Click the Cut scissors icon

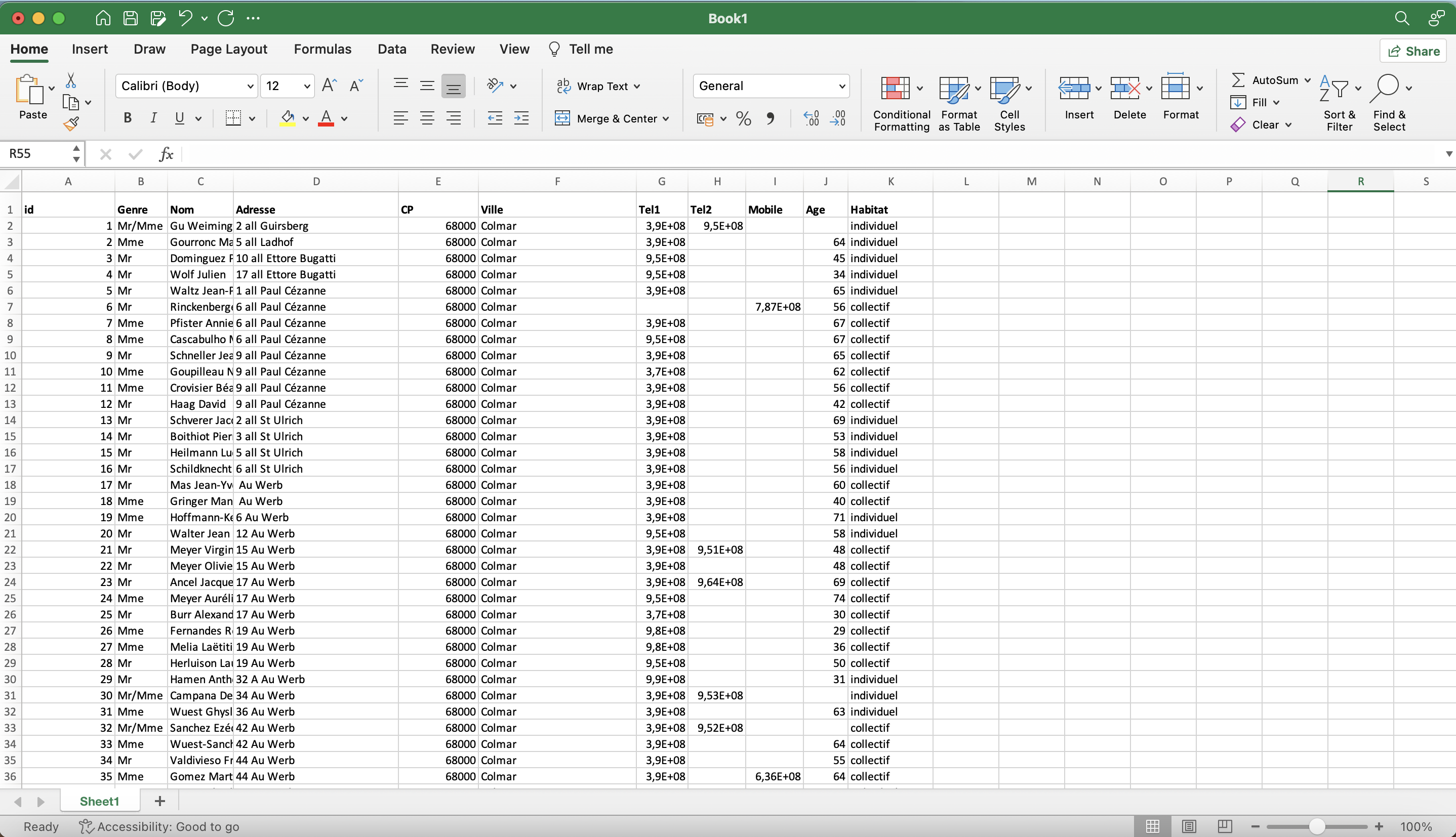point(71,80)
